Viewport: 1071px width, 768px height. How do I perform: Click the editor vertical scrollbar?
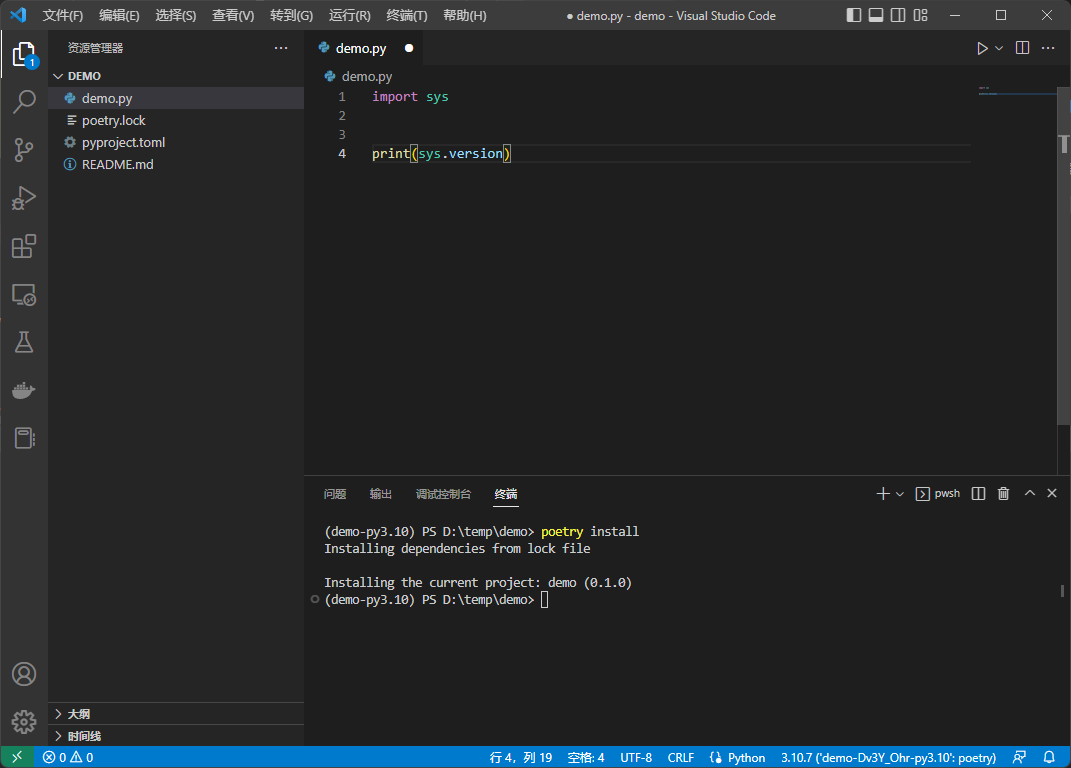(x=1064, y=257)
